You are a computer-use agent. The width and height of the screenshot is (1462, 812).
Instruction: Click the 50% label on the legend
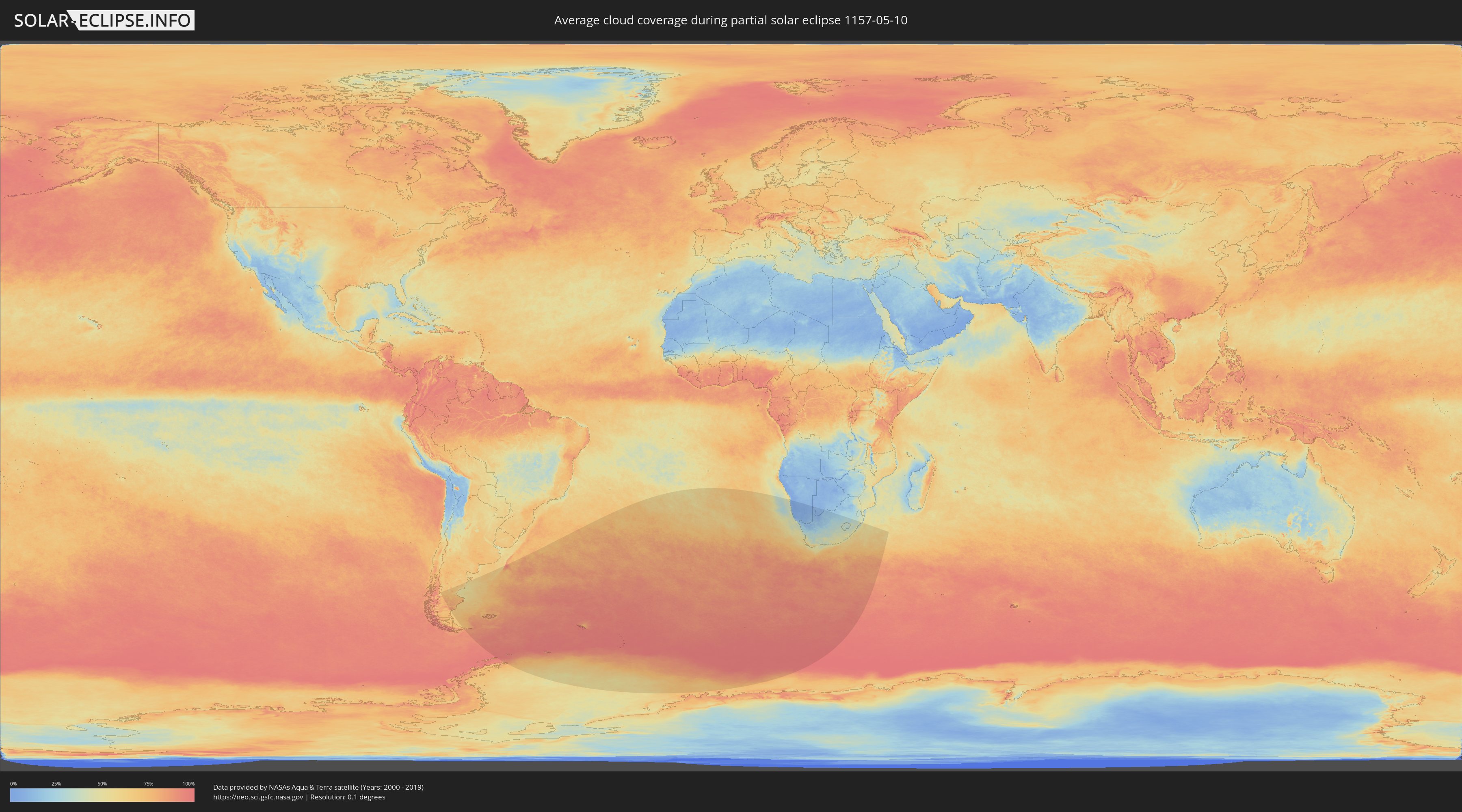pos(102,784)
